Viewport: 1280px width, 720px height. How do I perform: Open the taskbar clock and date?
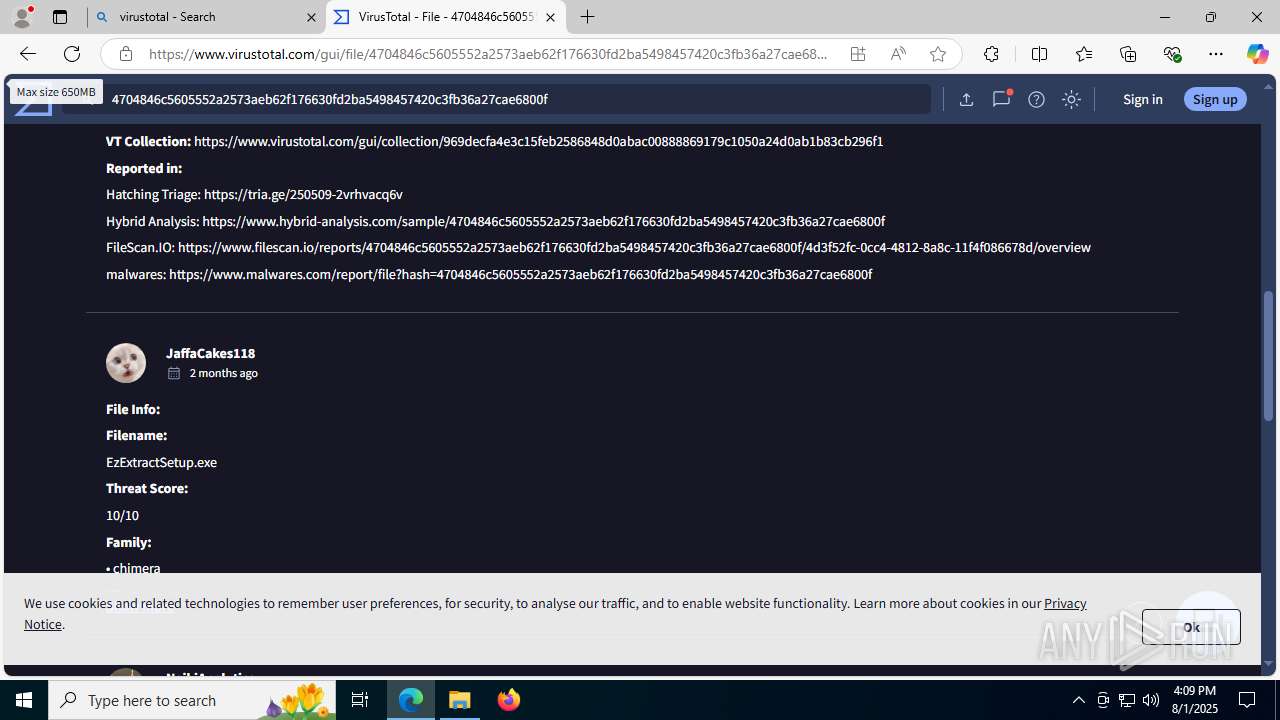[1192, 700]
